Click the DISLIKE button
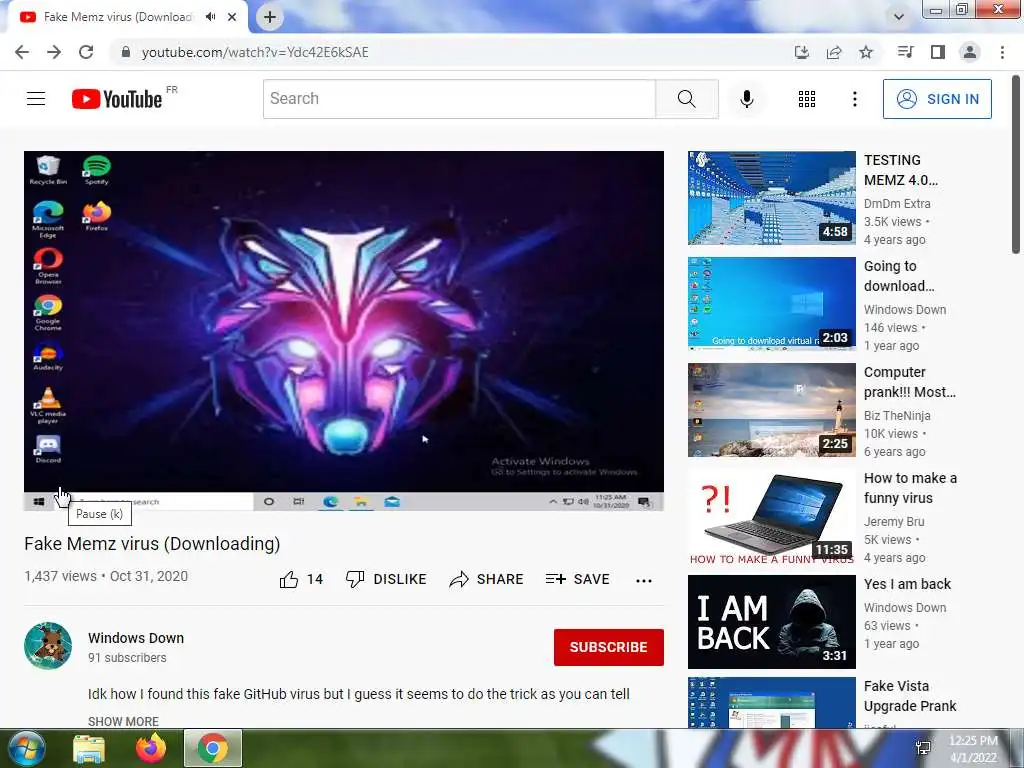 [386, 579]
